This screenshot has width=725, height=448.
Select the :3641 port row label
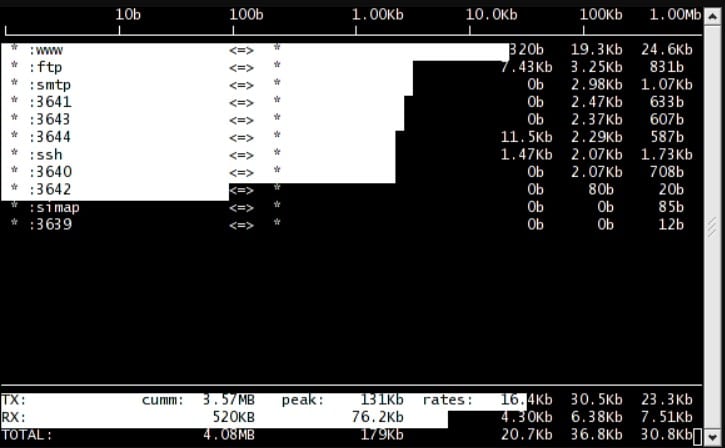(50, 102)
